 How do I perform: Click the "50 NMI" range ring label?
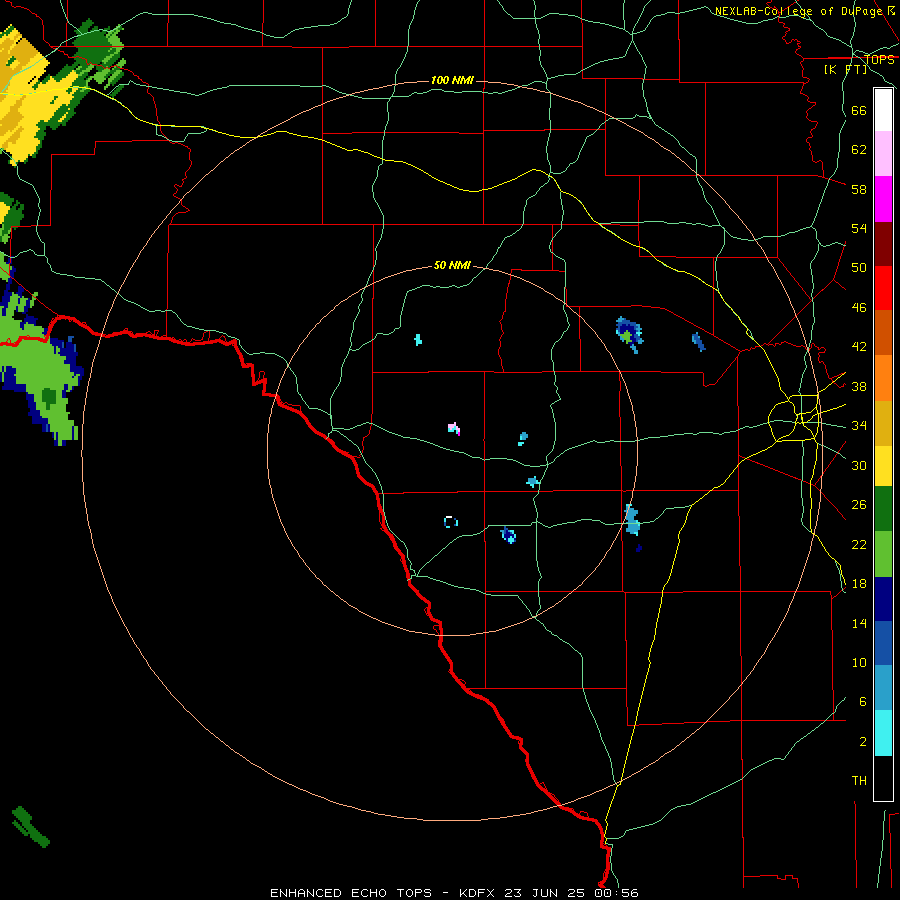pos(452,265)
